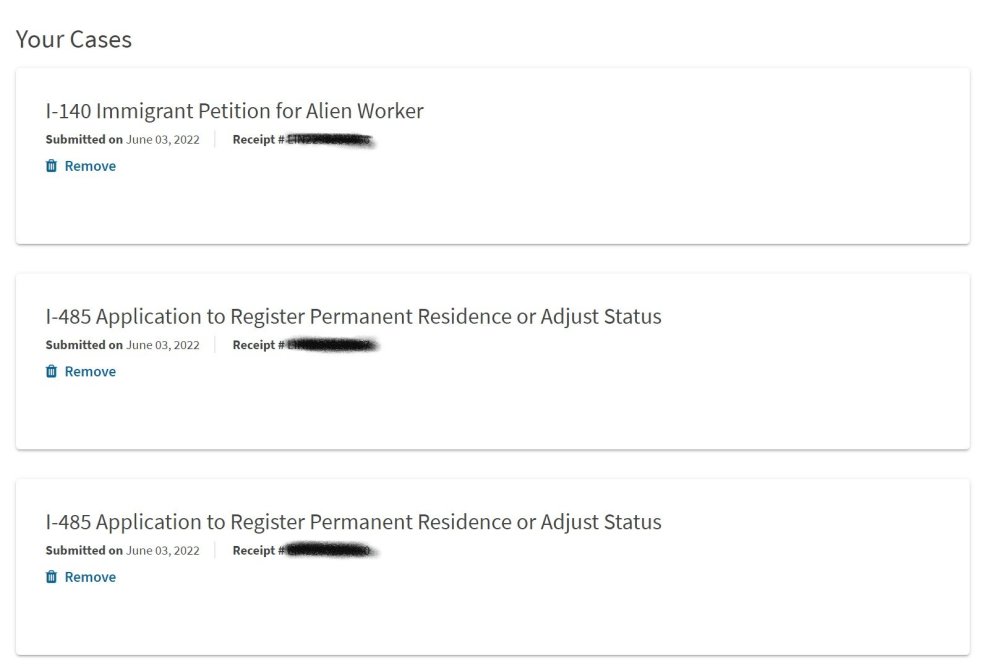Open the first I-485 Application to Register title
This screenshot has height=671, width=1000.
pos(353,316)
